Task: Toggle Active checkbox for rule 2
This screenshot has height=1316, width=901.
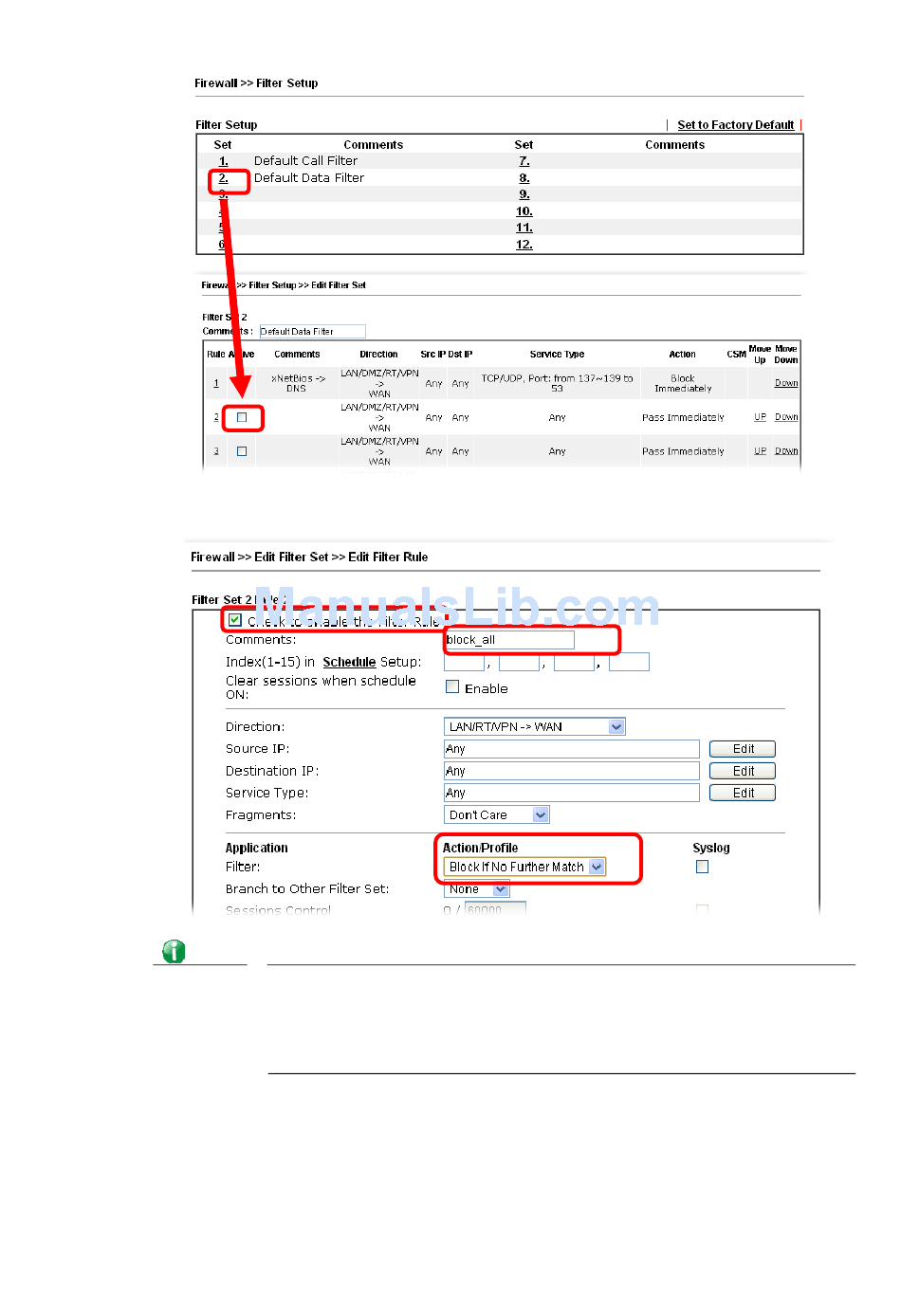Action: (242, 417)
